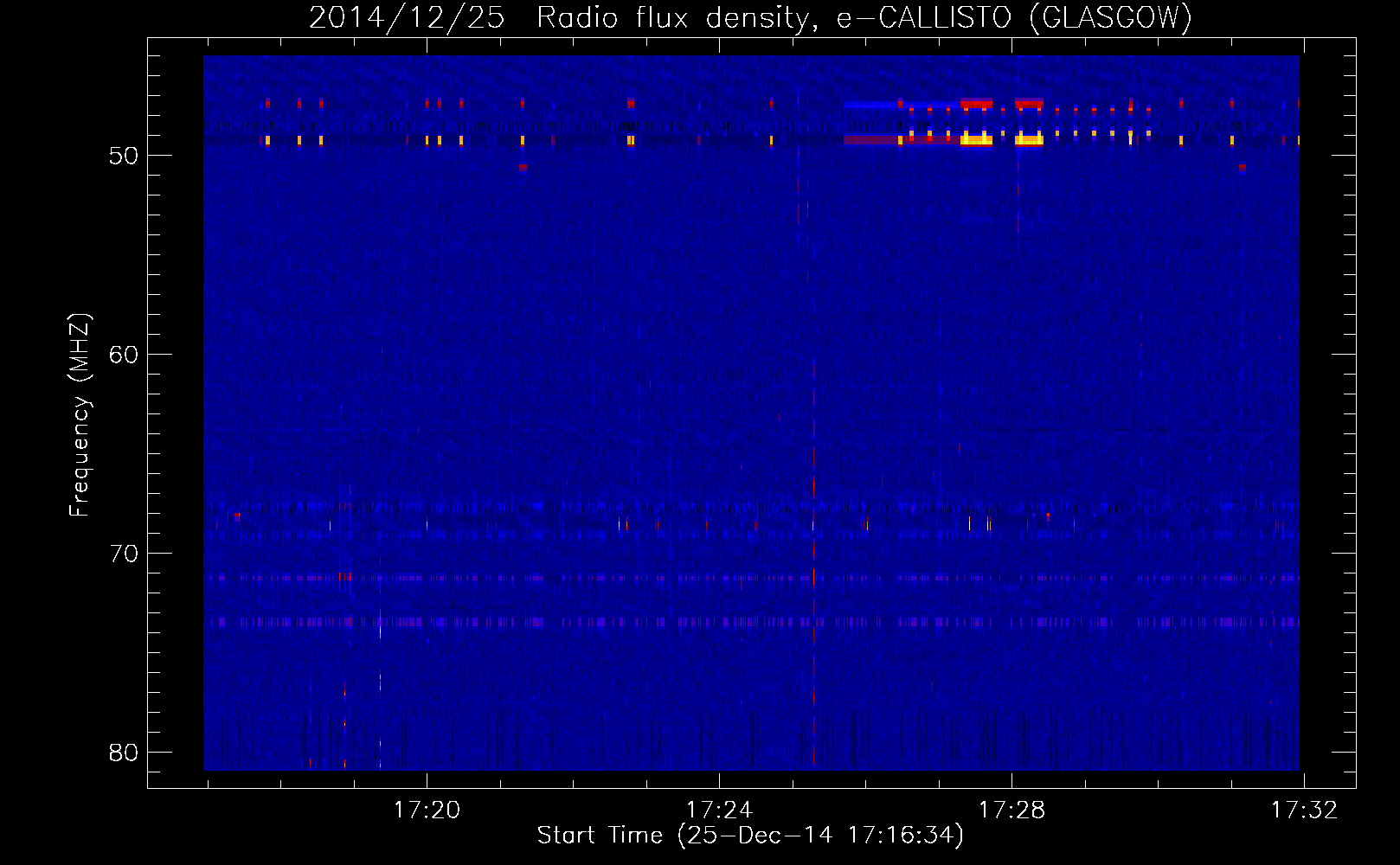Click the purple horizontal band near 74 MHz
This screenshot has height=865, width=1400.
coord(751,622)
